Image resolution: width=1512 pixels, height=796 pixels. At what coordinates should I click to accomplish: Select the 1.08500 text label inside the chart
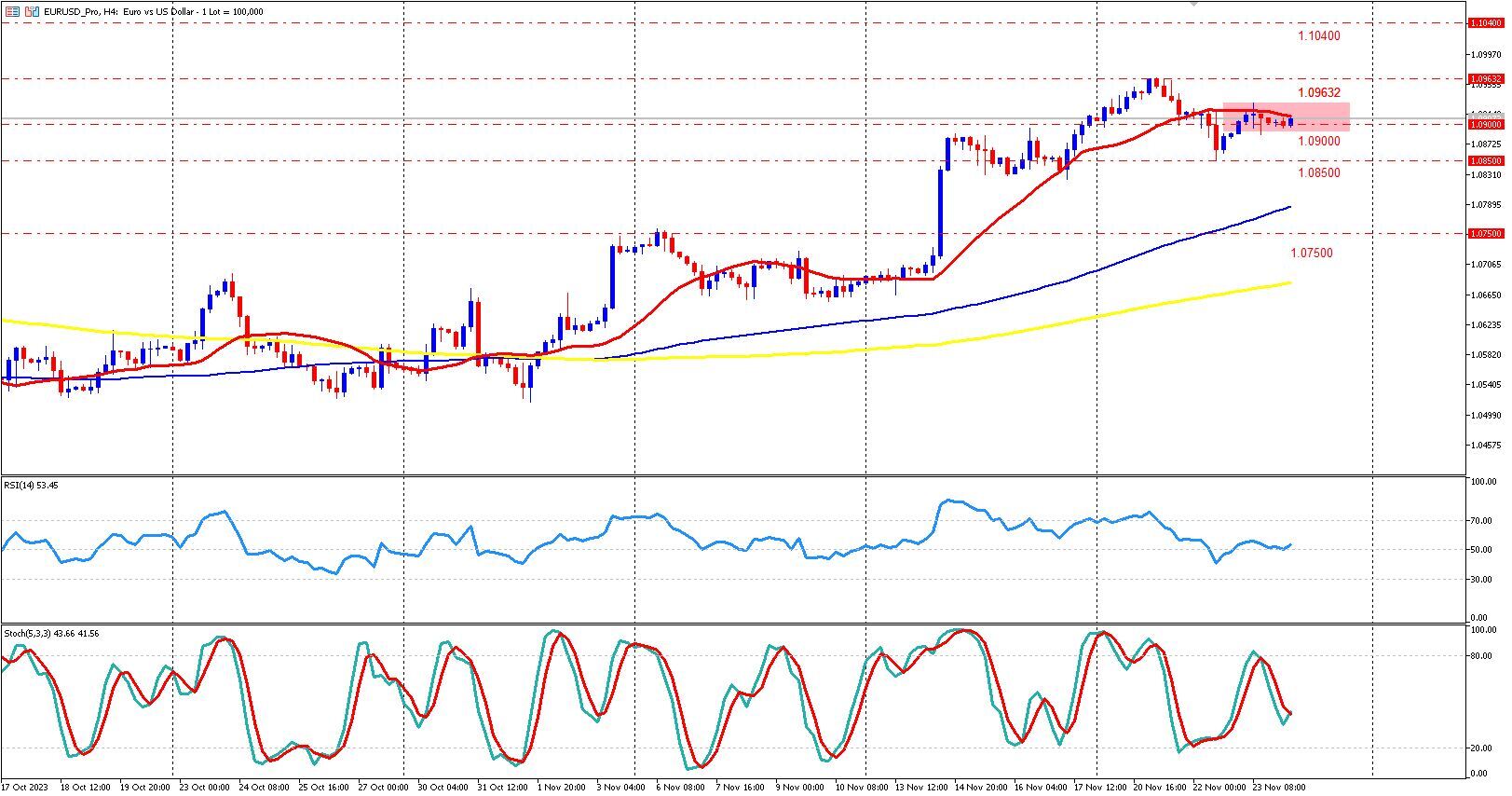(1319, 173)
